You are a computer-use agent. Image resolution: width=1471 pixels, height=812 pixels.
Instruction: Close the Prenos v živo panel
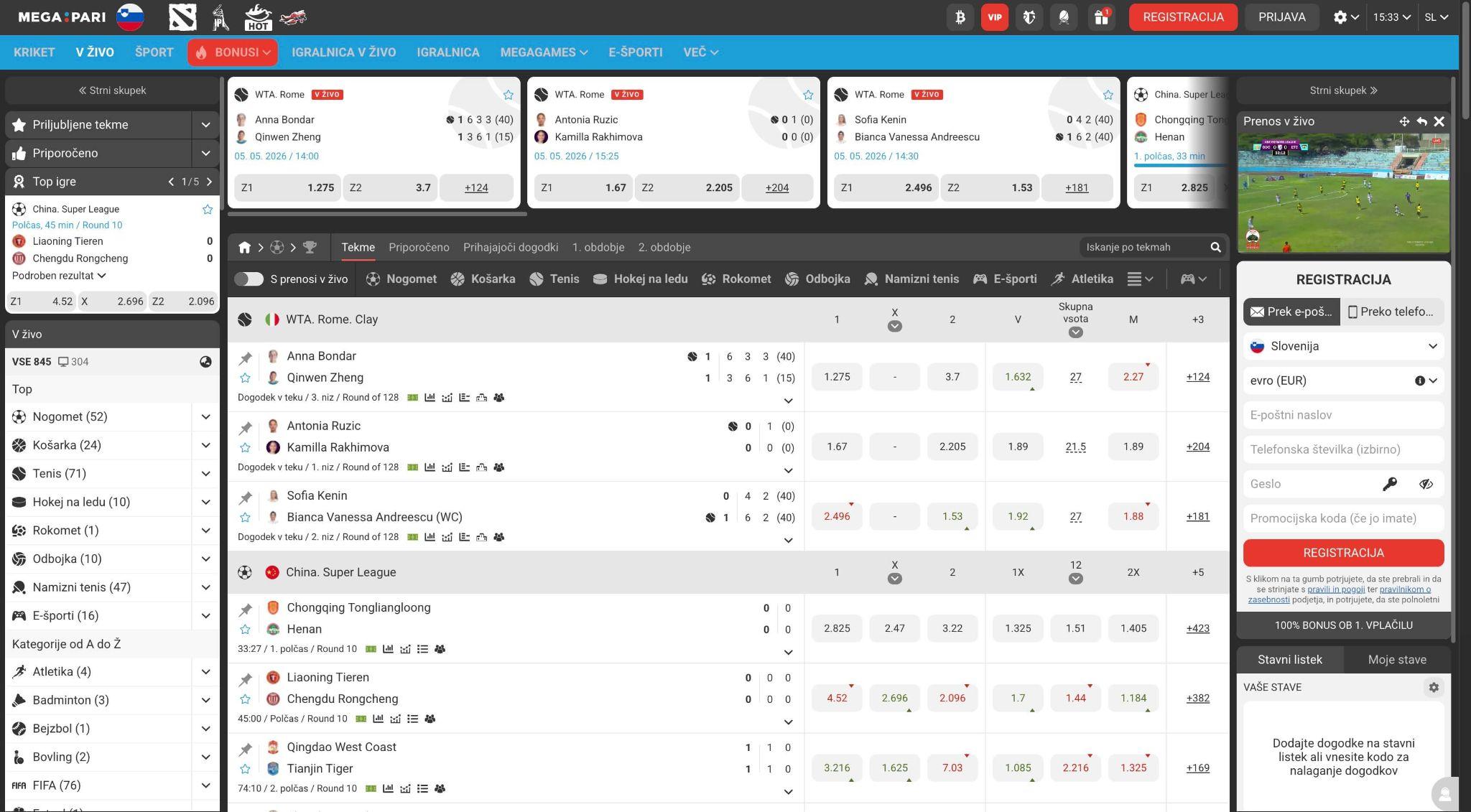coord(1439,121)
